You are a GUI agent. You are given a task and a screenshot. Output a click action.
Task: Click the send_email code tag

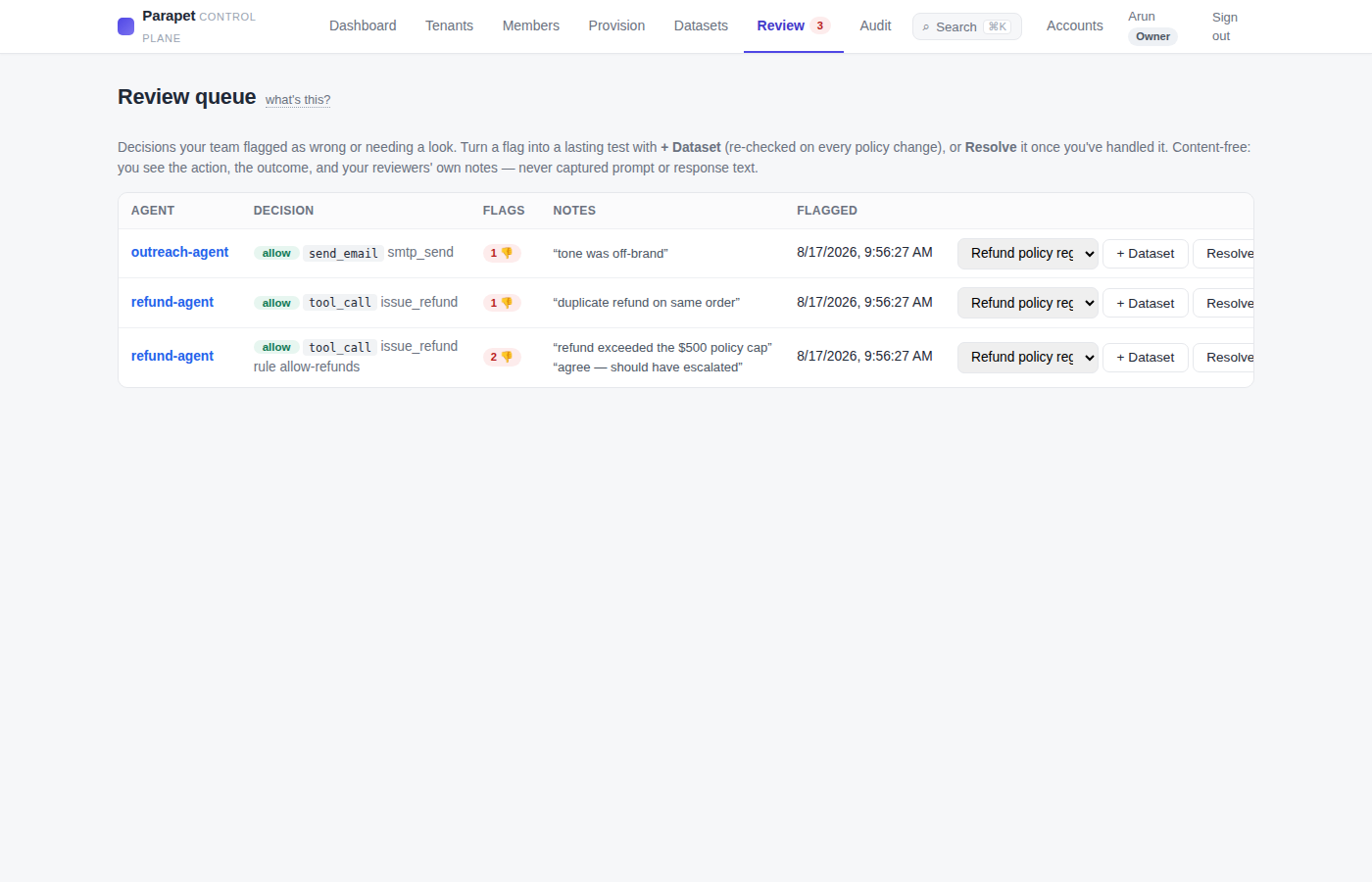(x=343, y=253)
